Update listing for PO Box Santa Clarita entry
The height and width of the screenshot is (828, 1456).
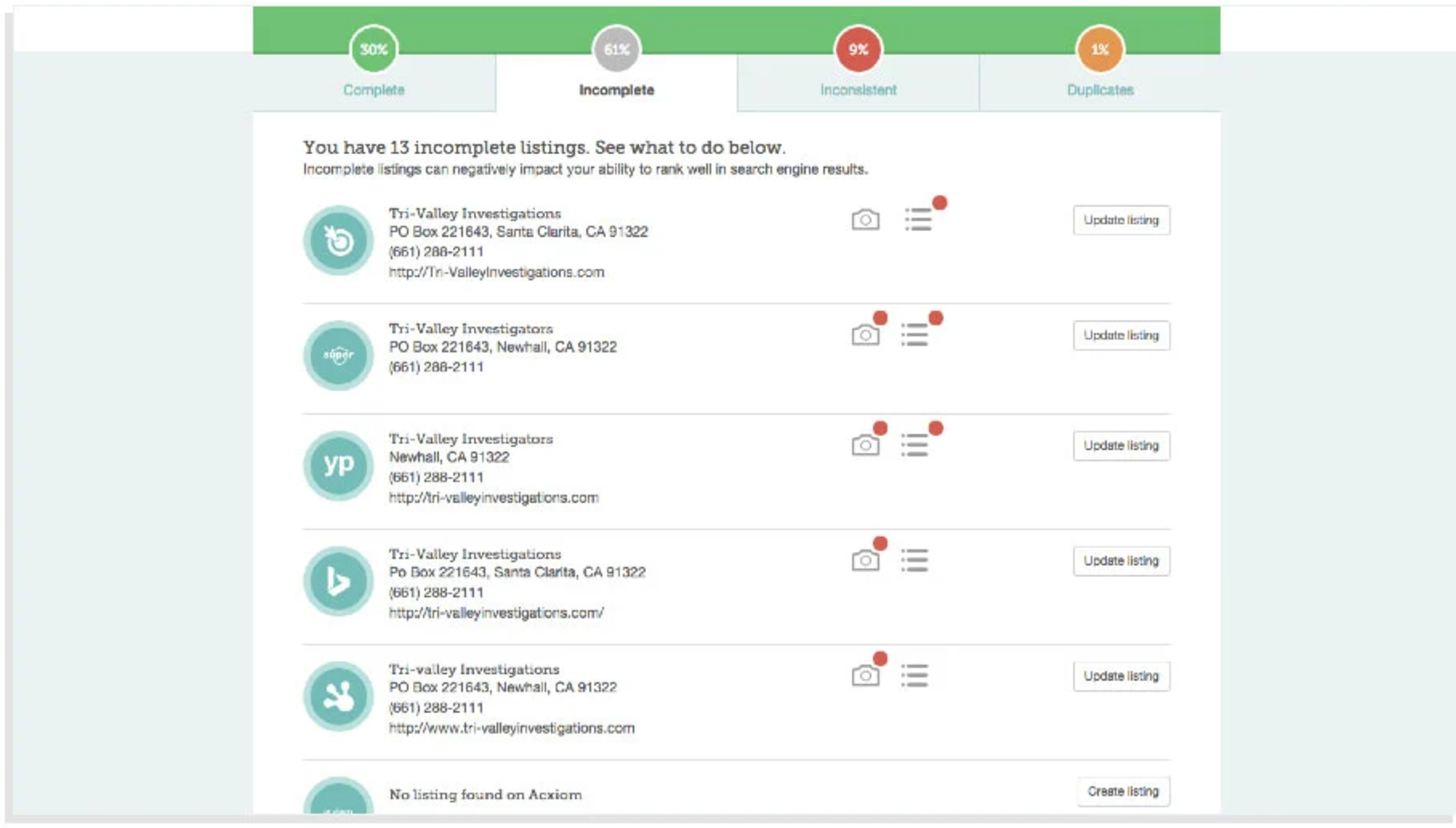(x=1121, y=220)
